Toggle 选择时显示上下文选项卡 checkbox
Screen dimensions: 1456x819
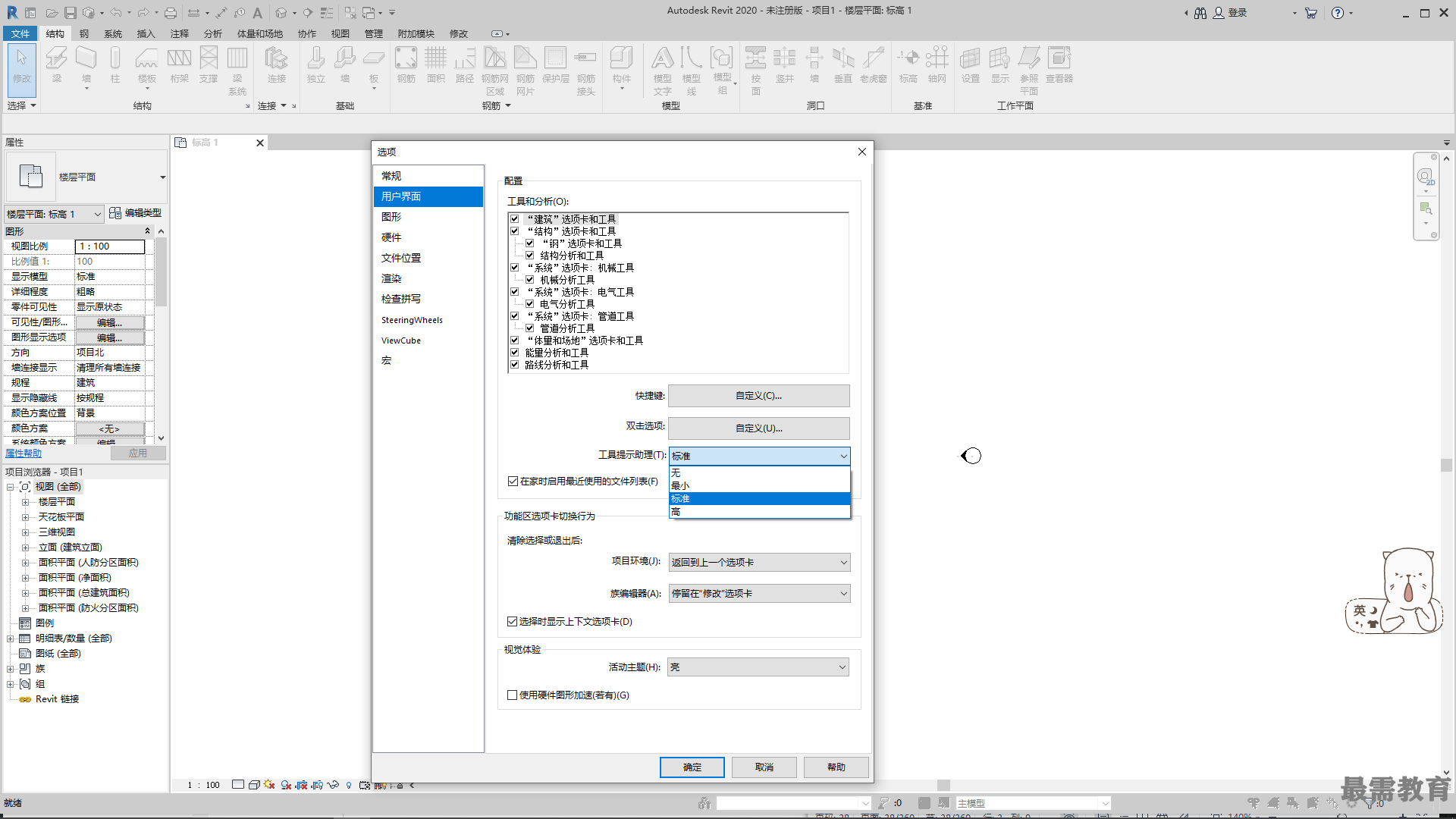513,621
